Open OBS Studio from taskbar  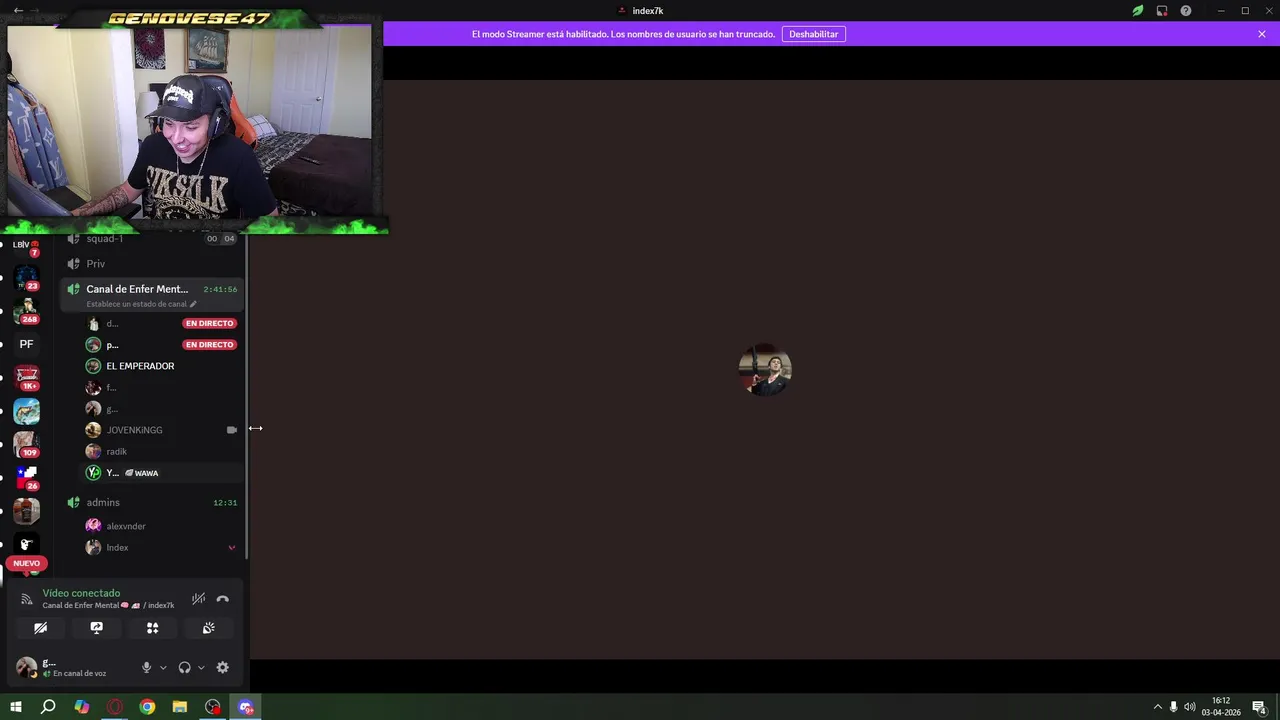(x=213, y=707)
